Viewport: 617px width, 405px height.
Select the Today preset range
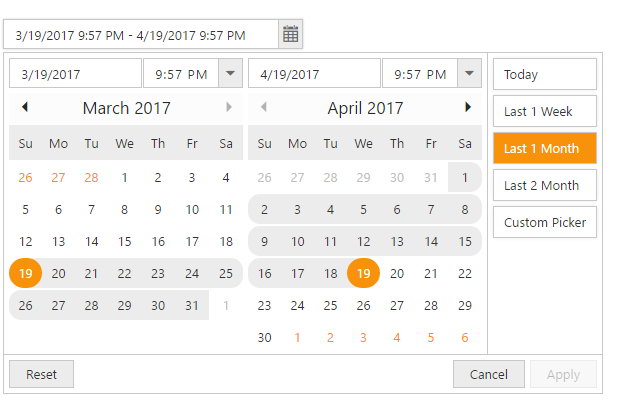(544, 74)
